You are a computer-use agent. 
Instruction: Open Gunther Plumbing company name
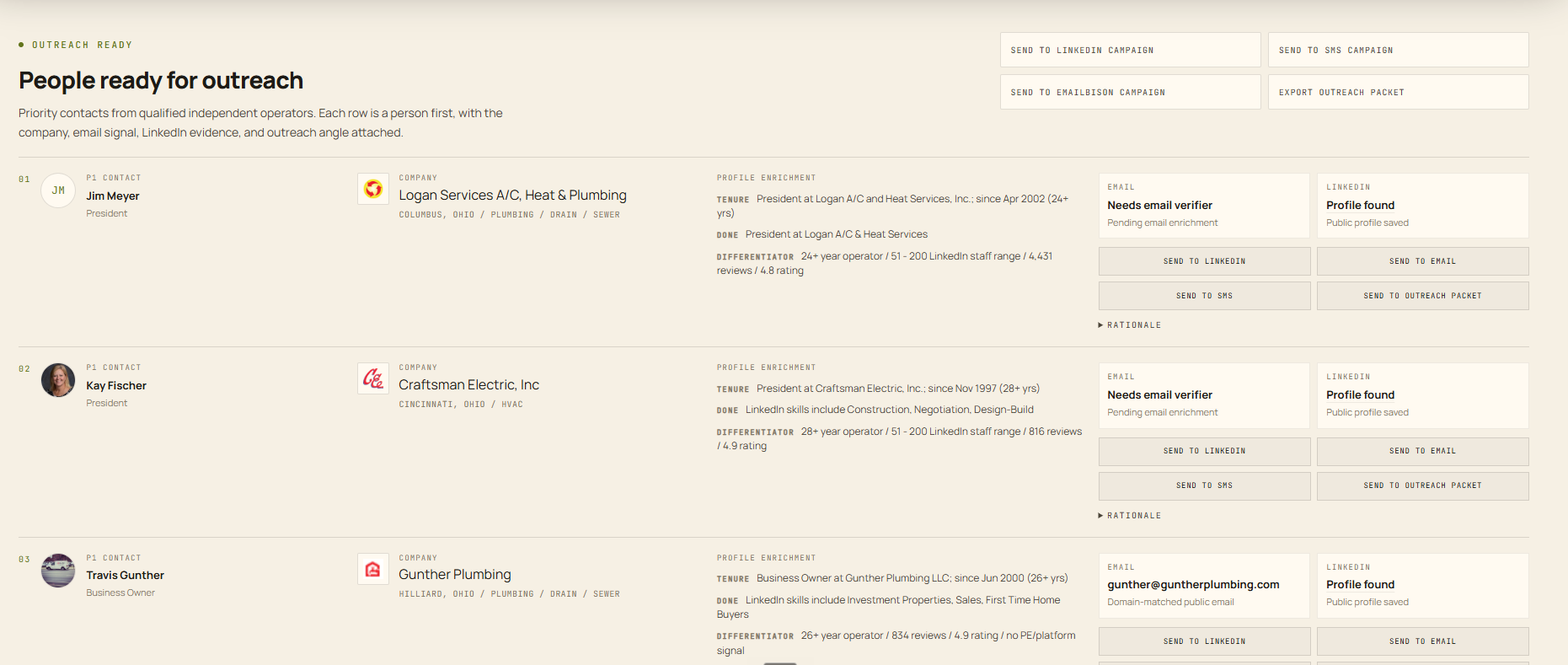(455, 574)
